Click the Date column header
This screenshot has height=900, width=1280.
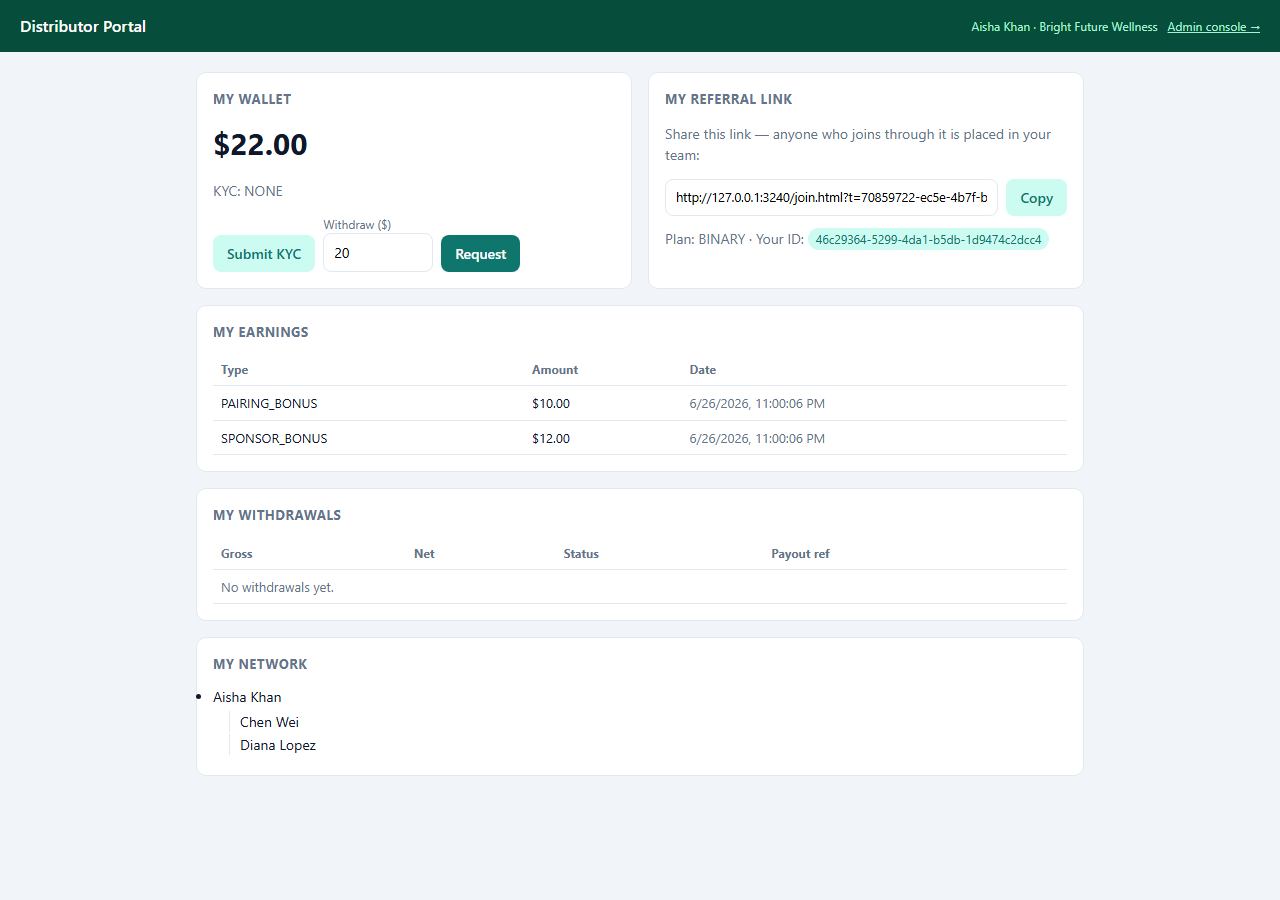pyautogui.click(x=703, y=370)
